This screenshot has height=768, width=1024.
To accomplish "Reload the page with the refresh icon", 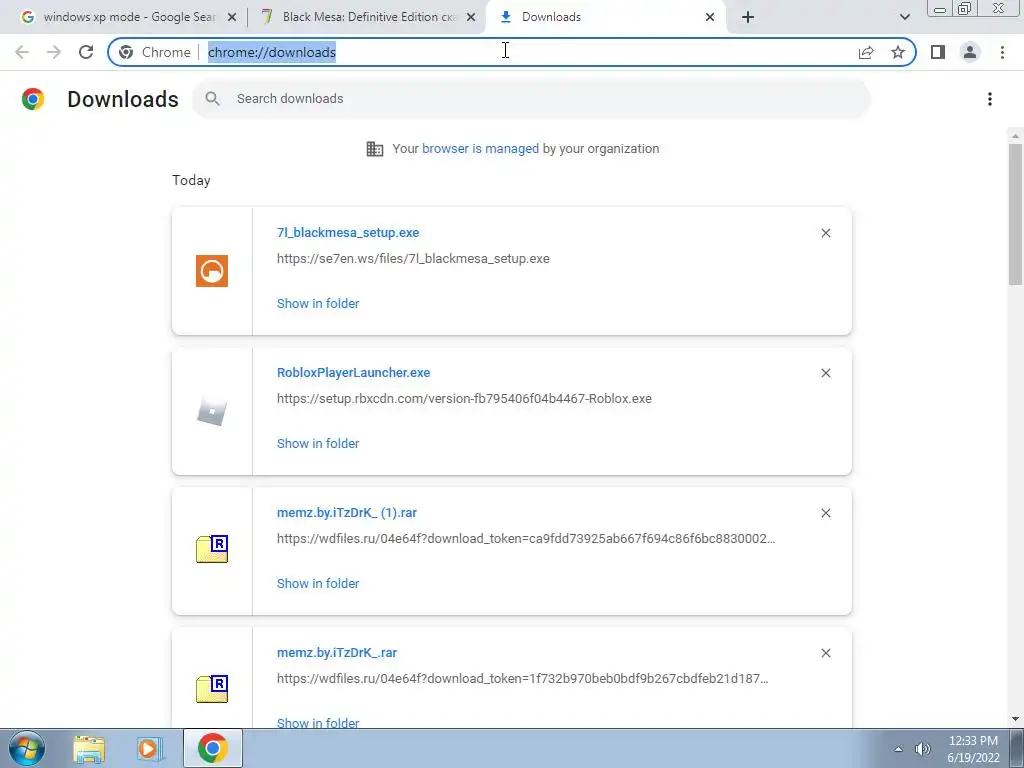I will 86,52.
